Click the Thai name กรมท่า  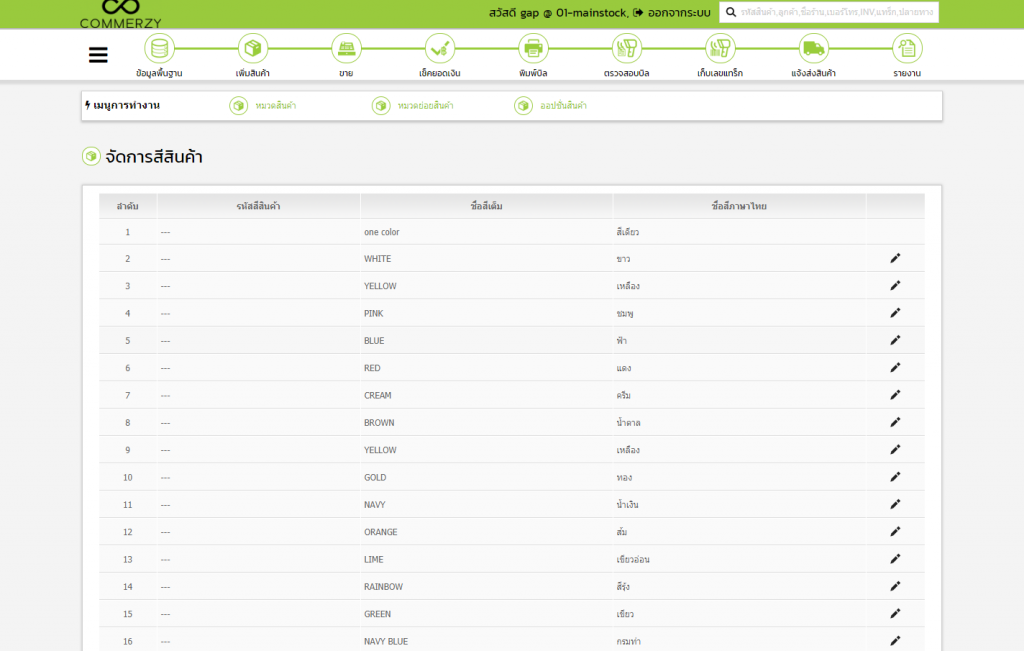tap(628, 641)
